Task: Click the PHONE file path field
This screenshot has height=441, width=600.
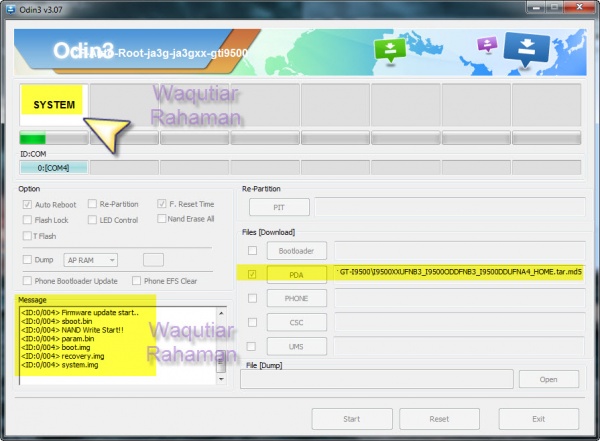Action: click(x=460, y=299)
